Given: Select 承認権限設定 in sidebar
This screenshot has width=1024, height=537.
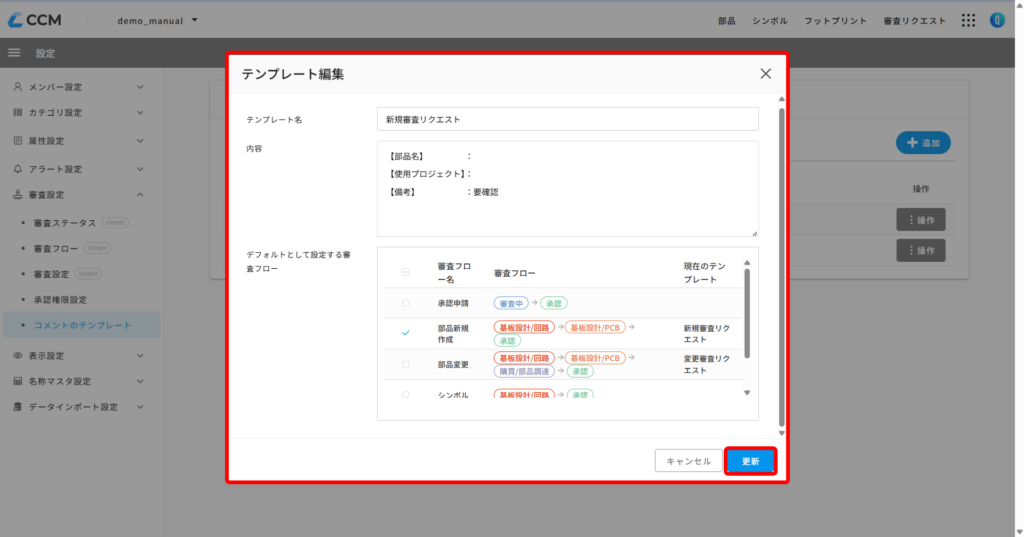Looking at the screenshot, I should [x=60, y=299].
